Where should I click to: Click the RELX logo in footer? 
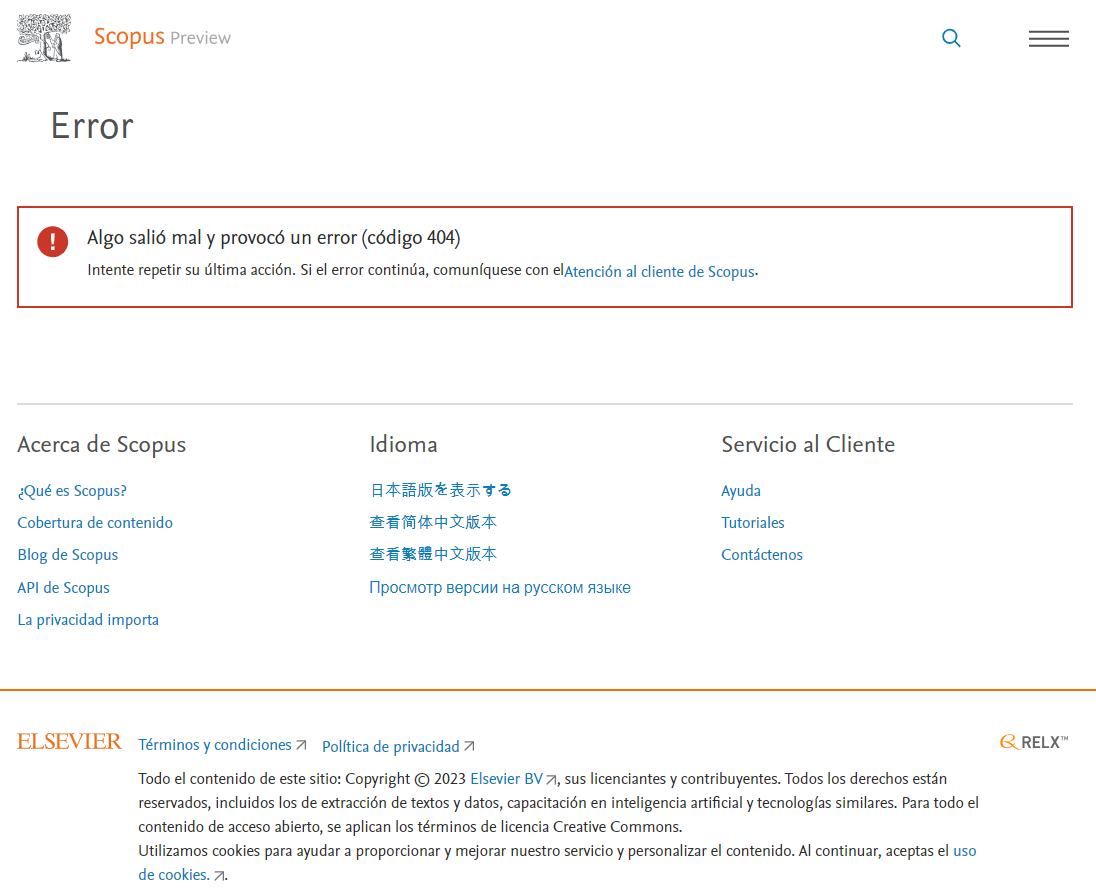click(x=1034, y=742)
